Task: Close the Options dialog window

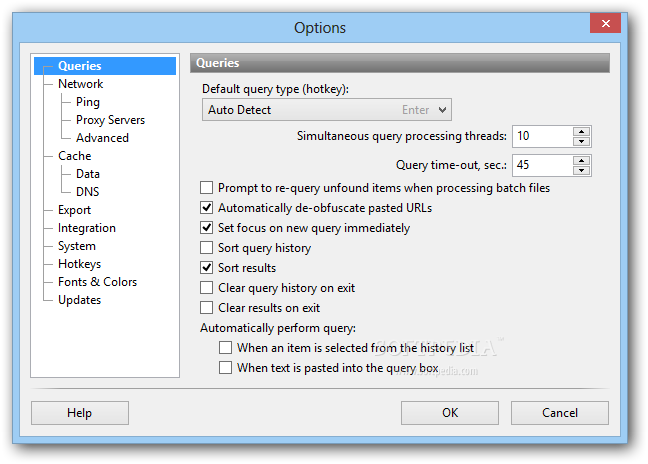Action: [605, 23]
